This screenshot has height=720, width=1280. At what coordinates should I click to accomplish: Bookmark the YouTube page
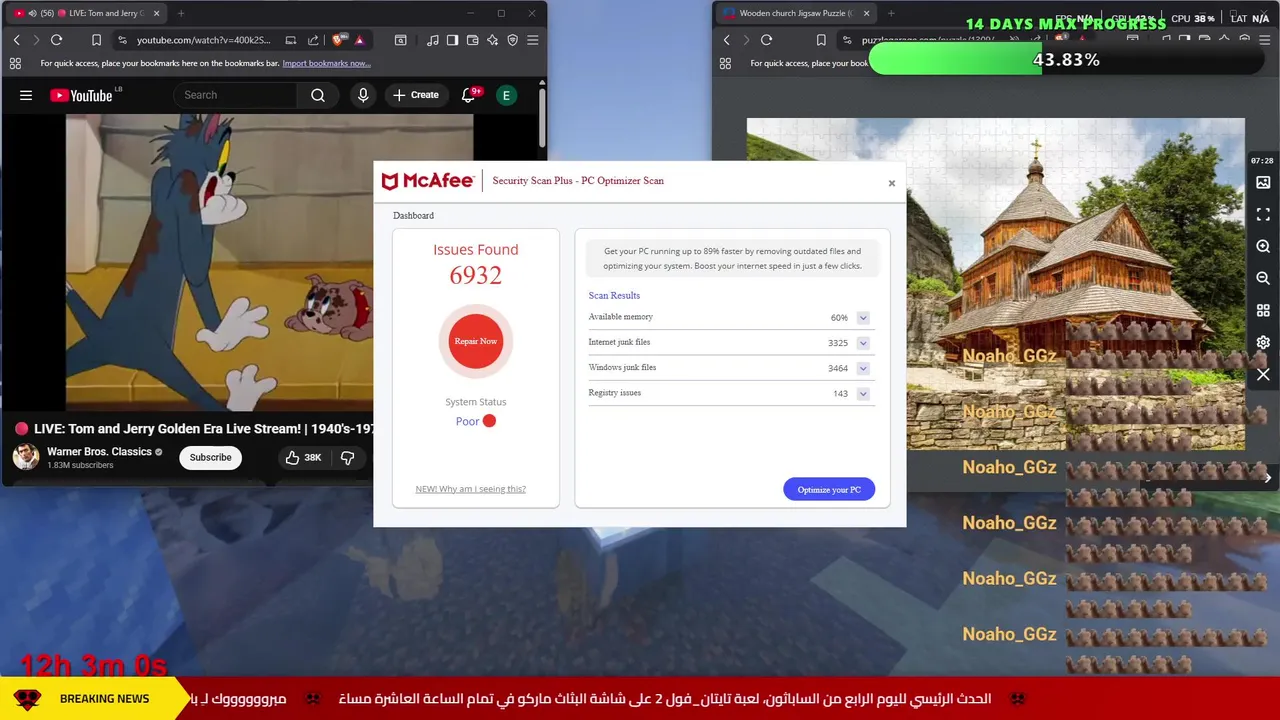96,40
